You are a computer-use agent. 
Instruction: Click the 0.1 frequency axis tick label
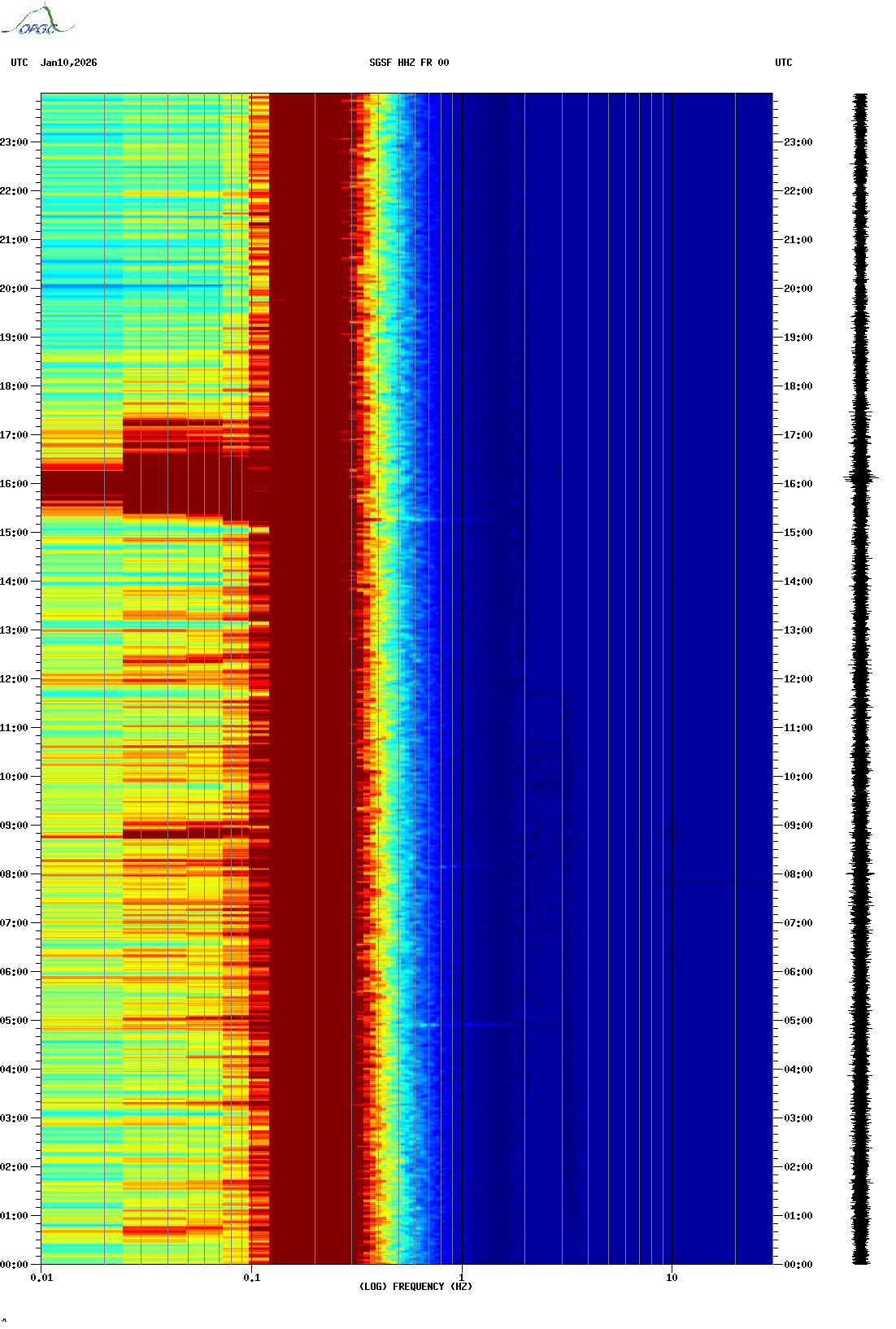(x=251, y=1277)
